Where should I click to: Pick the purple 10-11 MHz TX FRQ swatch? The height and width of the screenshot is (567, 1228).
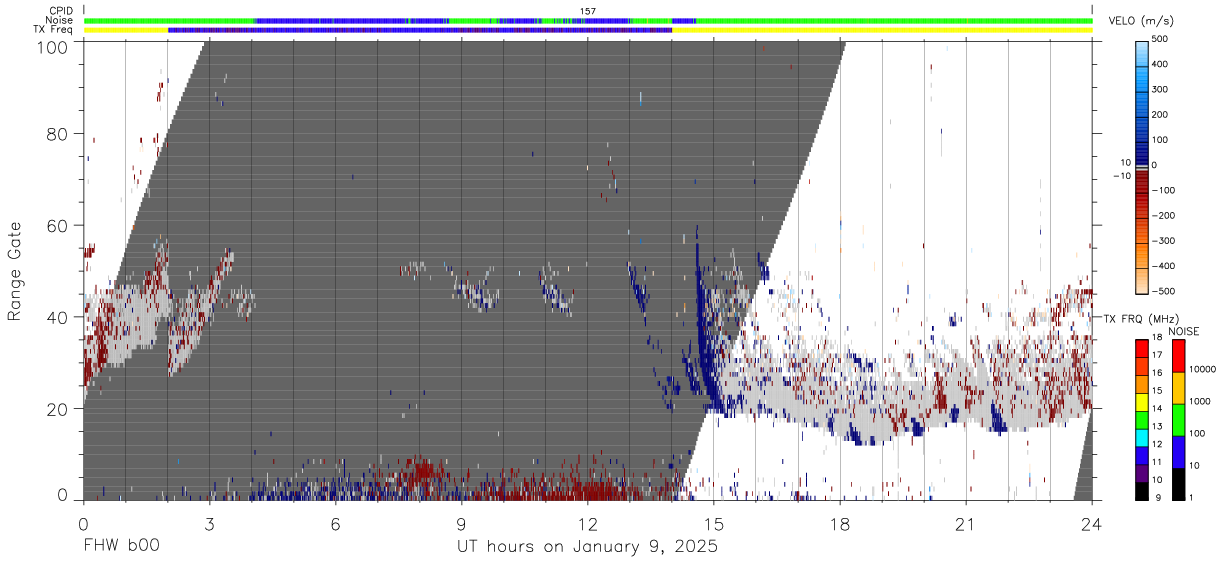pos(1141,471)
